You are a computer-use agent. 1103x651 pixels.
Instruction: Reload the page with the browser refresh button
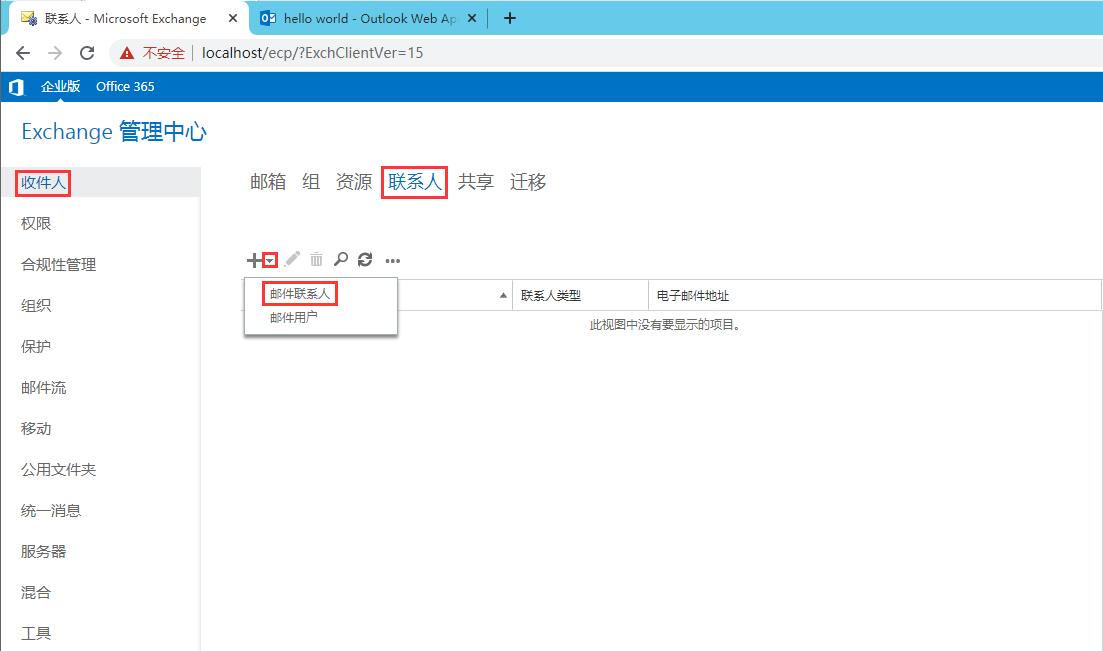tap(87, 53)
